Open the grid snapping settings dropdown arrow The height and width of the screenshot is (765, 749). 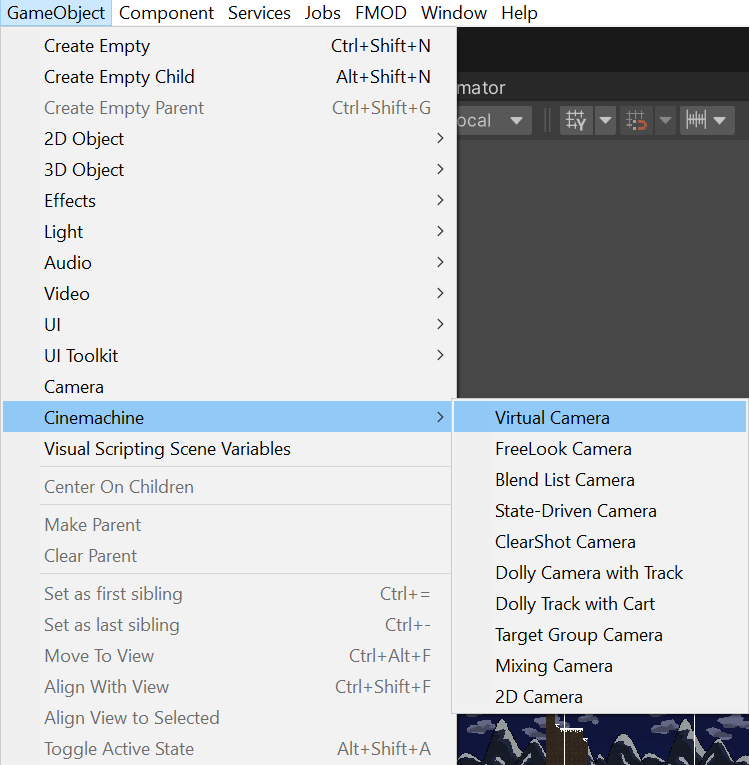[665, 121]
